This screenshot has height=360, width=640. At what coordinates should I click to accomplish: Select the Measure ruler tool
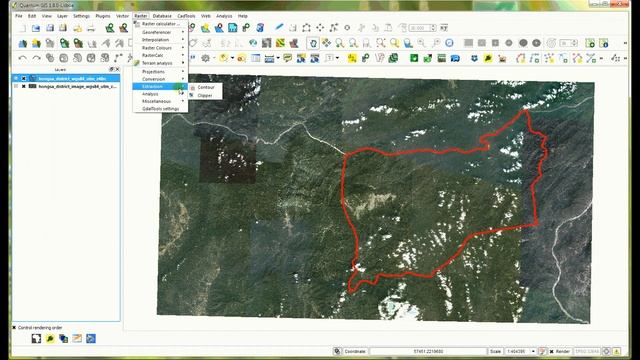(x=269, y=58)
